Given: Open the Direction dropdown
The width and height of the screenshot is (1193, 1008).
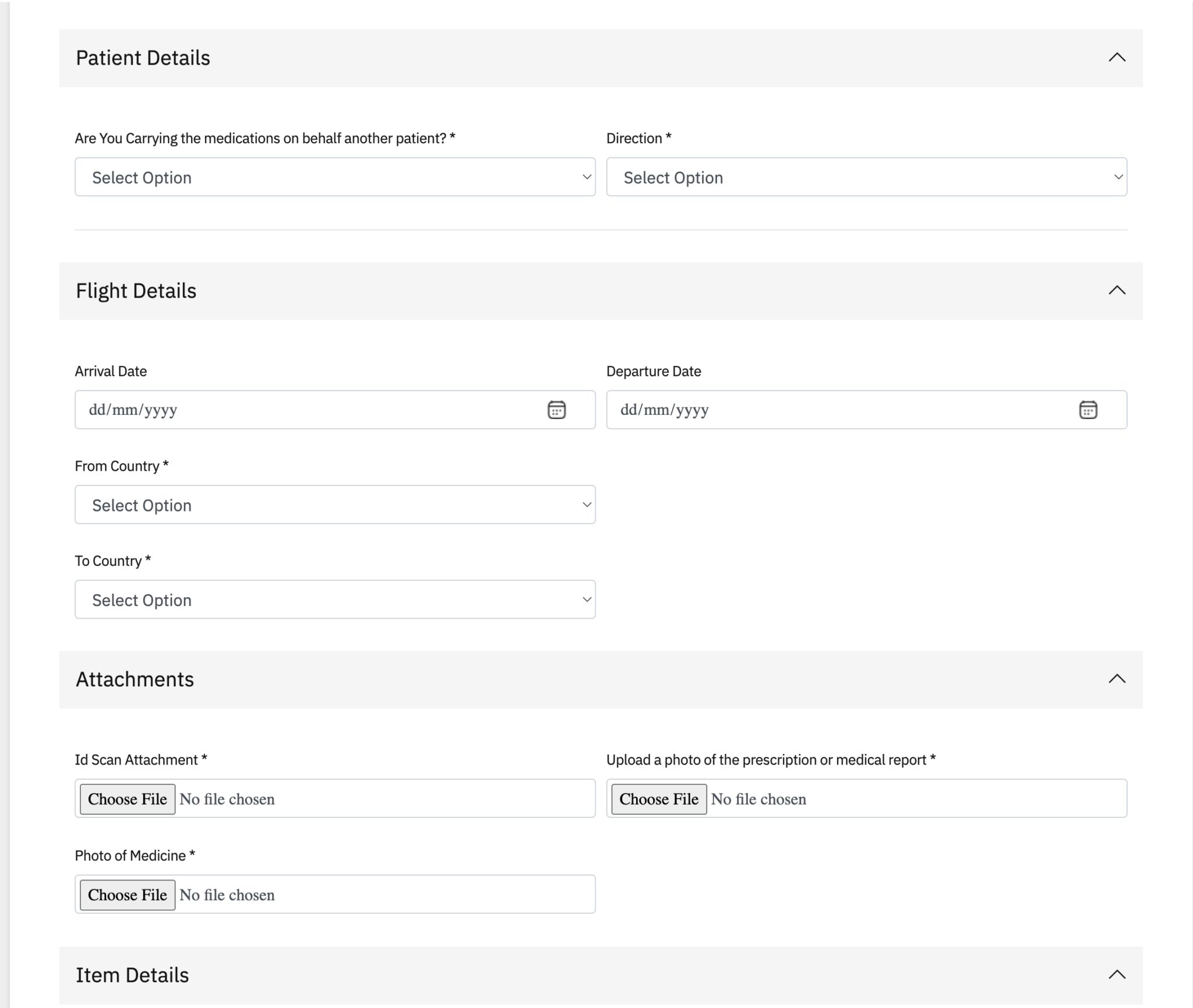Looking at the screenshot, I should (866, 177).
